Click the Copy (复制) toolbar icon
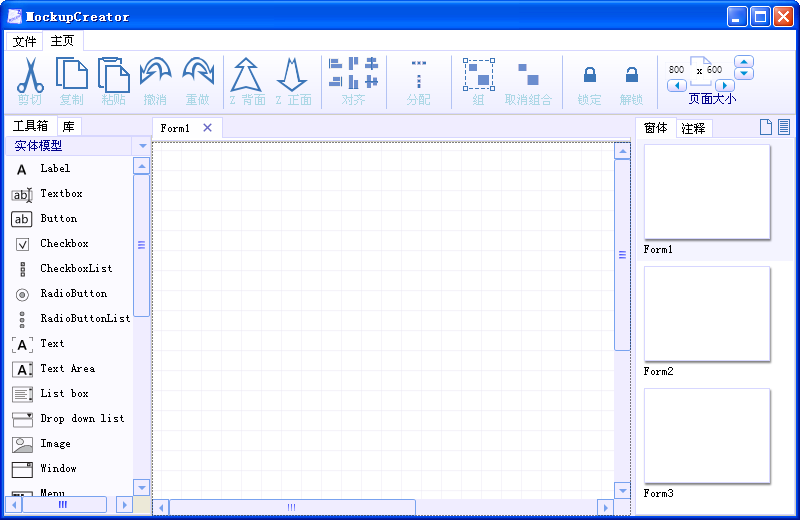 [72, 75]
